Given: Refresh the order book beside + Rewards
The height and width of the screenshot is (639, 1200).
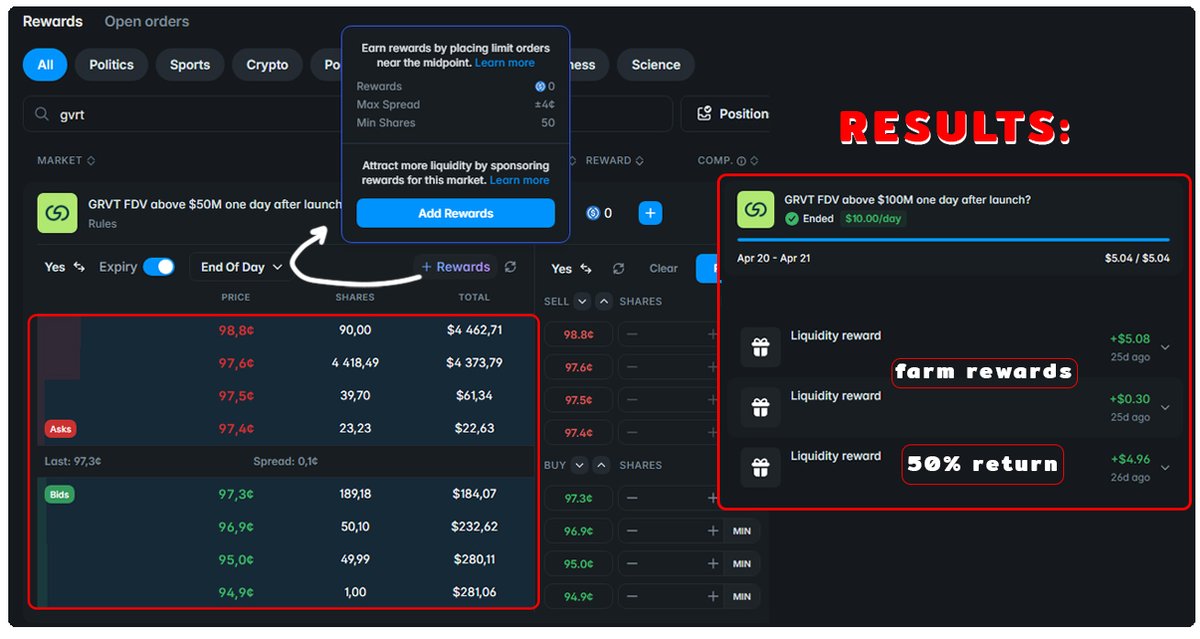Looking at the screenshot, I should click(x=511, y=267).
